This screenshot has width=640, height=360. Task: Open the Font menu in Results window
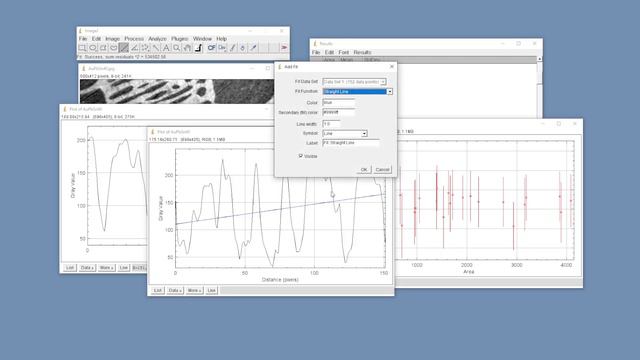(344, 52)
